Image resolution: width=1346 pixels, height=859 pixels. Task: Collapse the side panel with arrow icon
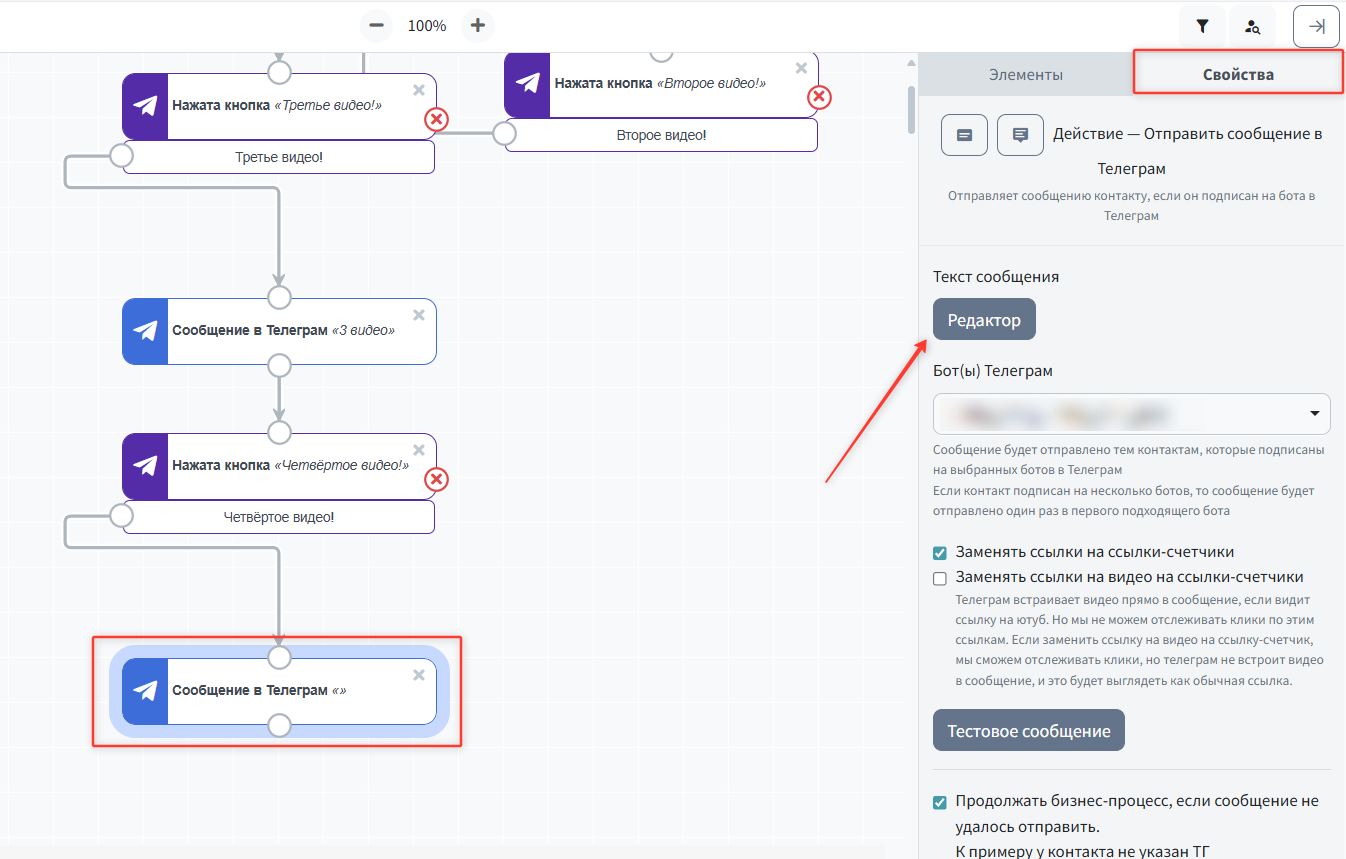pyautogui.click(x=1316, y=27)
